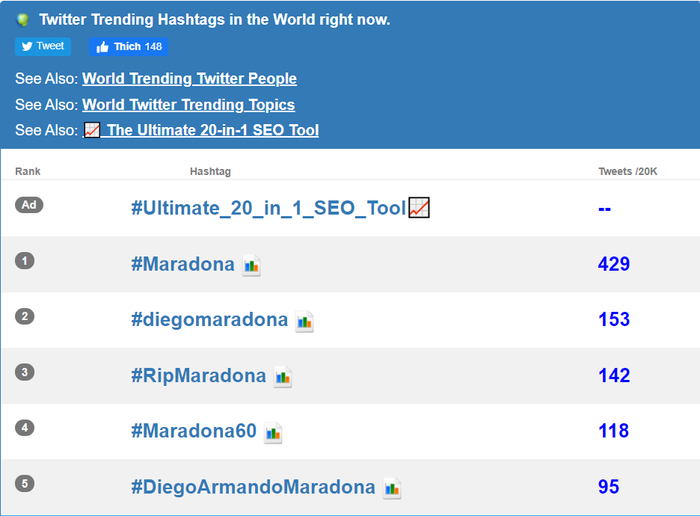Screen dimensions: 700x516
Task: Share the page with the Tweet button
Action: point(43,46)
